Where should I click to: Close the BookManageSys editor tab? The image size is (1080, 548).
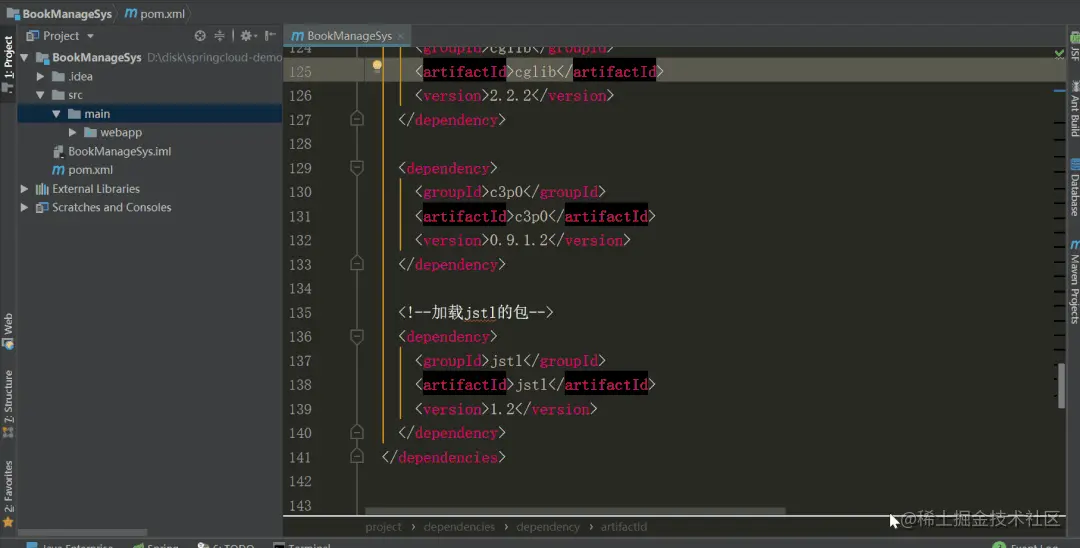[400, 36]
